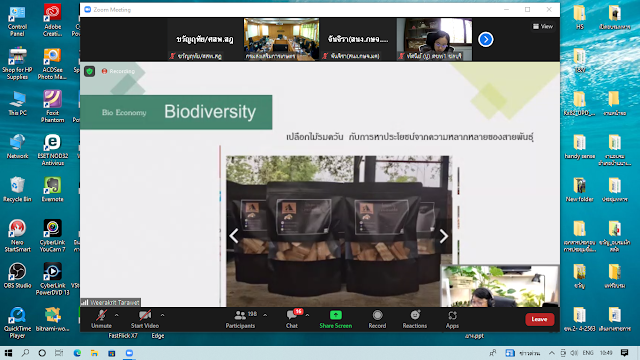Open OBS Studio desktop icon
This screenshot has height=360, width=640.
[x=17, y=276]
